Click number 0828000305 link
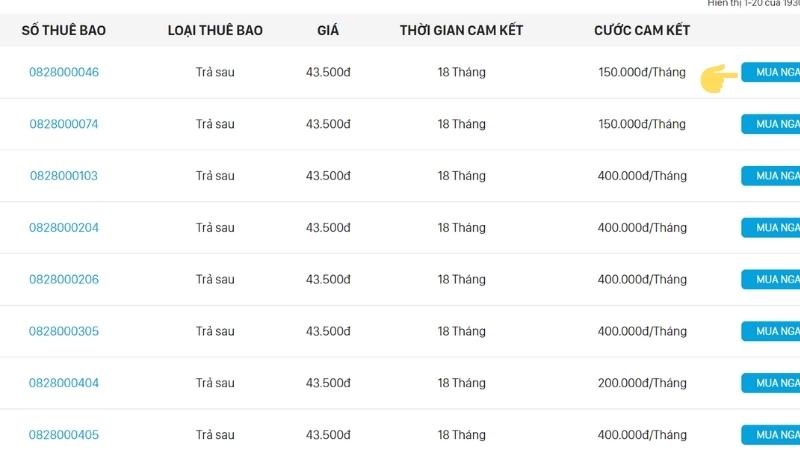Image resolution: width=800 pixels, height=450 pixels. [64, 331]
